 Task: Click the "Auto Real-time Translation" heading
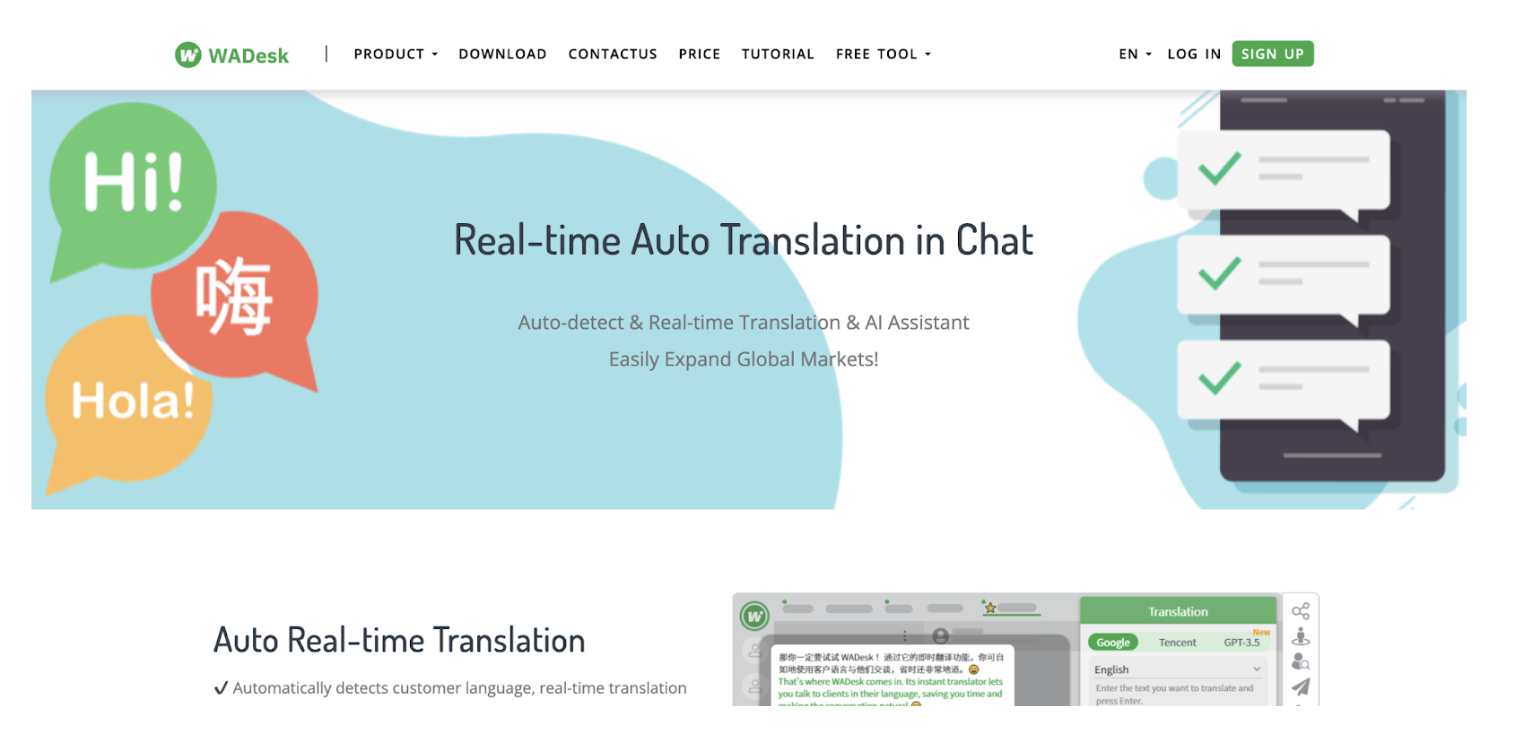[x=399, y=640]
